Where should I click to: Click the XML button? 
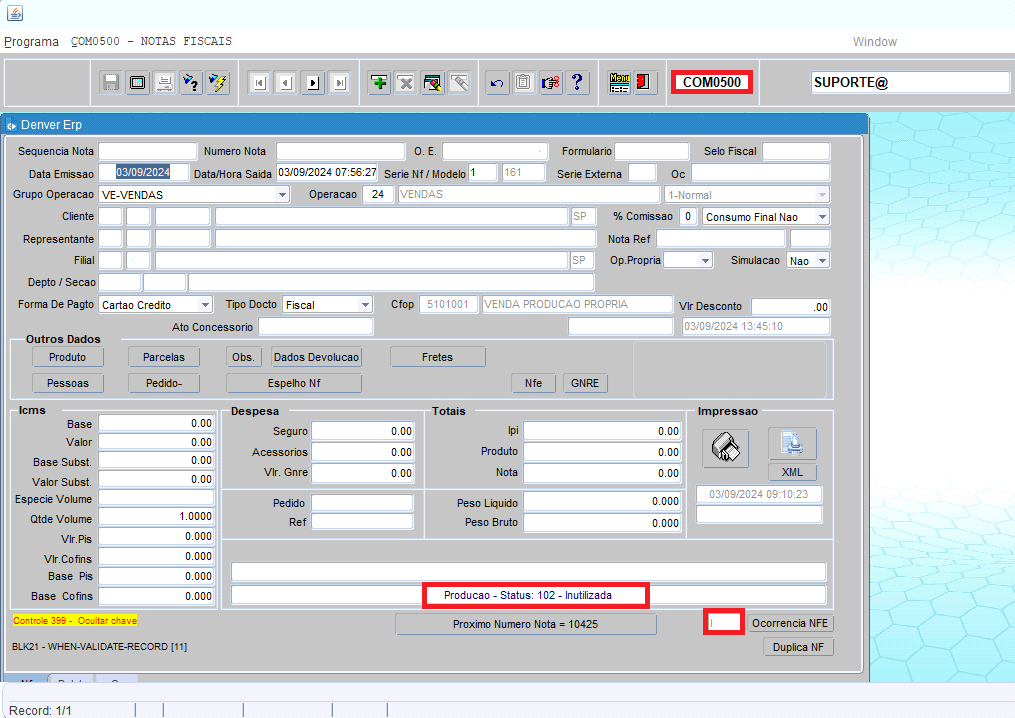pyautogui.click(x=792, y=472)
